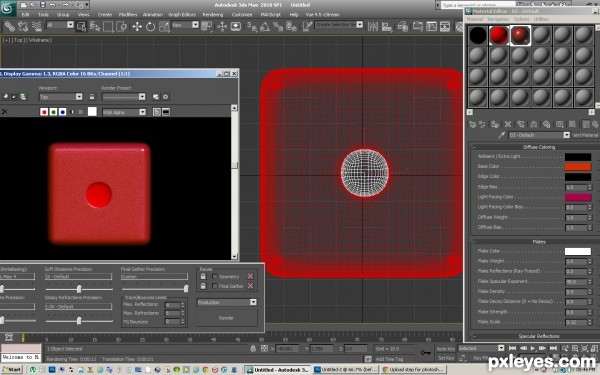Click the Play Animation button

tap(532, 348)
